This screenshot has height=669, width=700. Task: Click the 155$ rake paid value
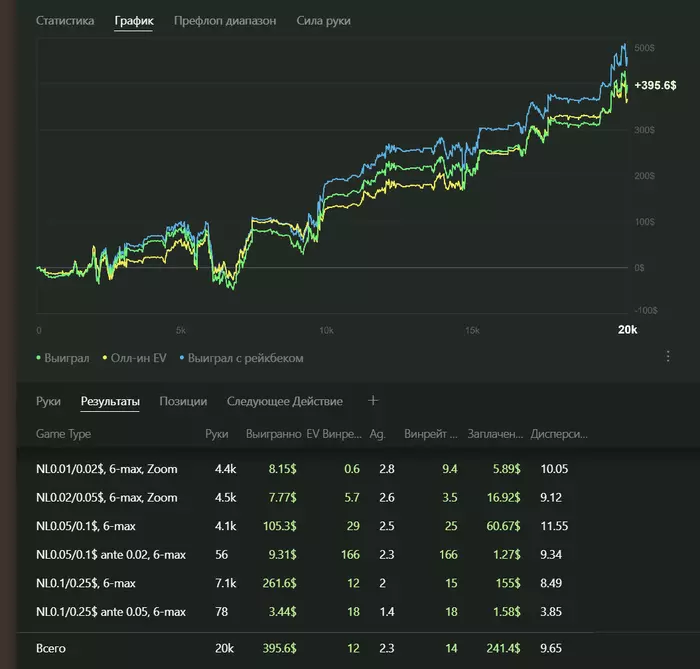click(x=508, y=583)
